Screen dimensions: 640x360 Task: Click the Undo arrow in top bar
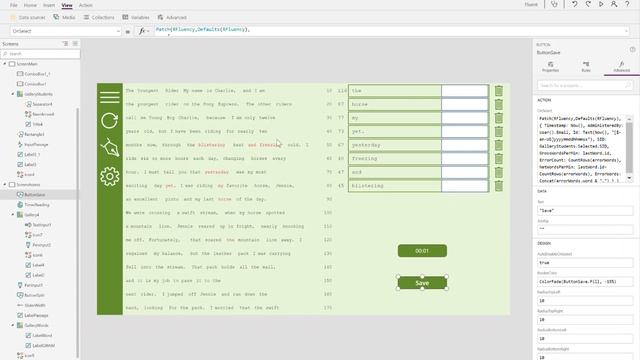(575, 4)
